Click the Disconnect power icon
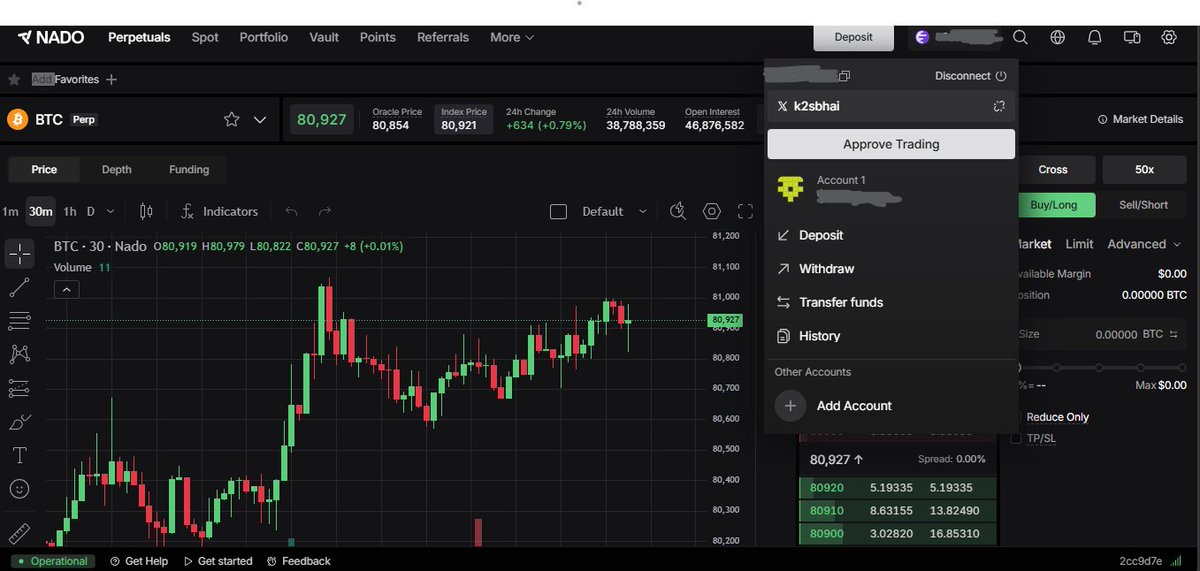The height and width of the screenshot is (571, 1200). point(1001,76)
